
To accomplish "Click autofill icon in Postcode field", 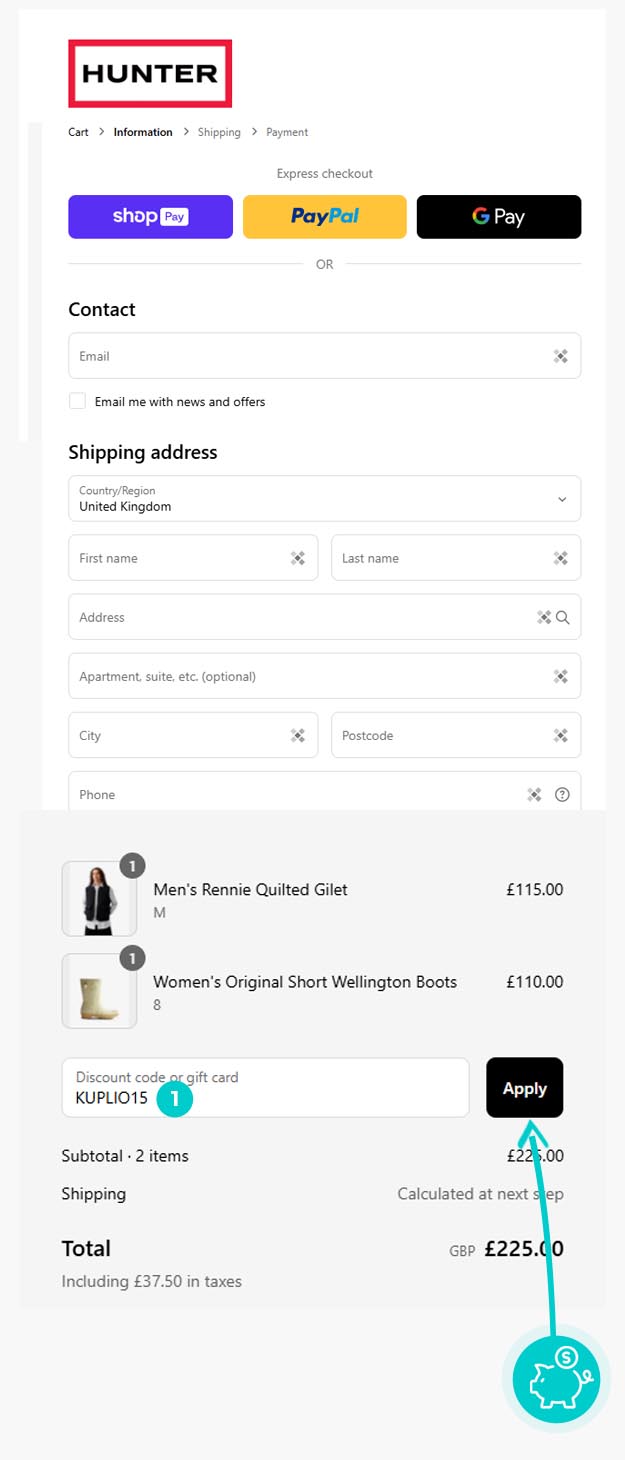I will click(560, 735).
